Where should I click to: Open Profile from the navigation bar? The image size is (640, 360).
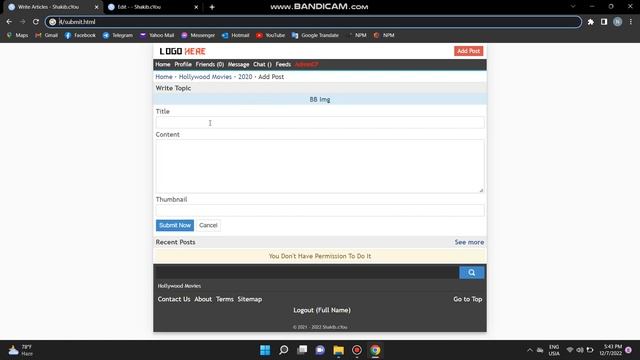(183, 64)
